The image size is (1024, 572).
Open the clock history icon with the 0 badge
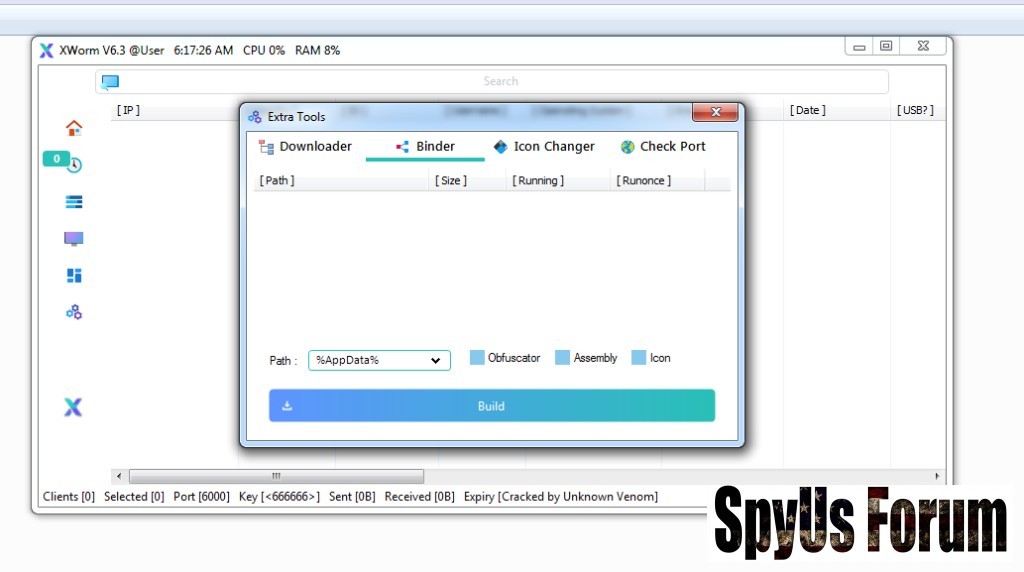pyautogui.click(x=73, y=165)
